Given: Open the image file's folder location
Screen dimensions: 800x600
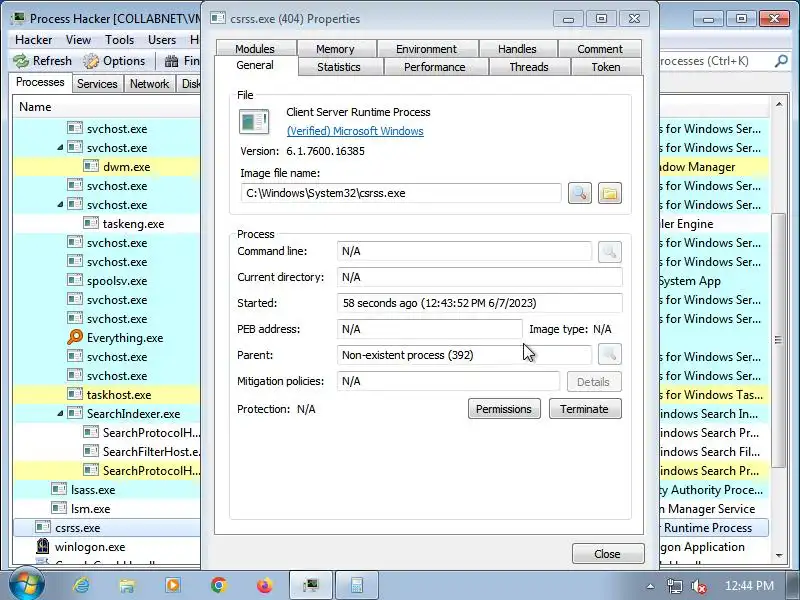Looking at the screenshot, I should 610,193.
